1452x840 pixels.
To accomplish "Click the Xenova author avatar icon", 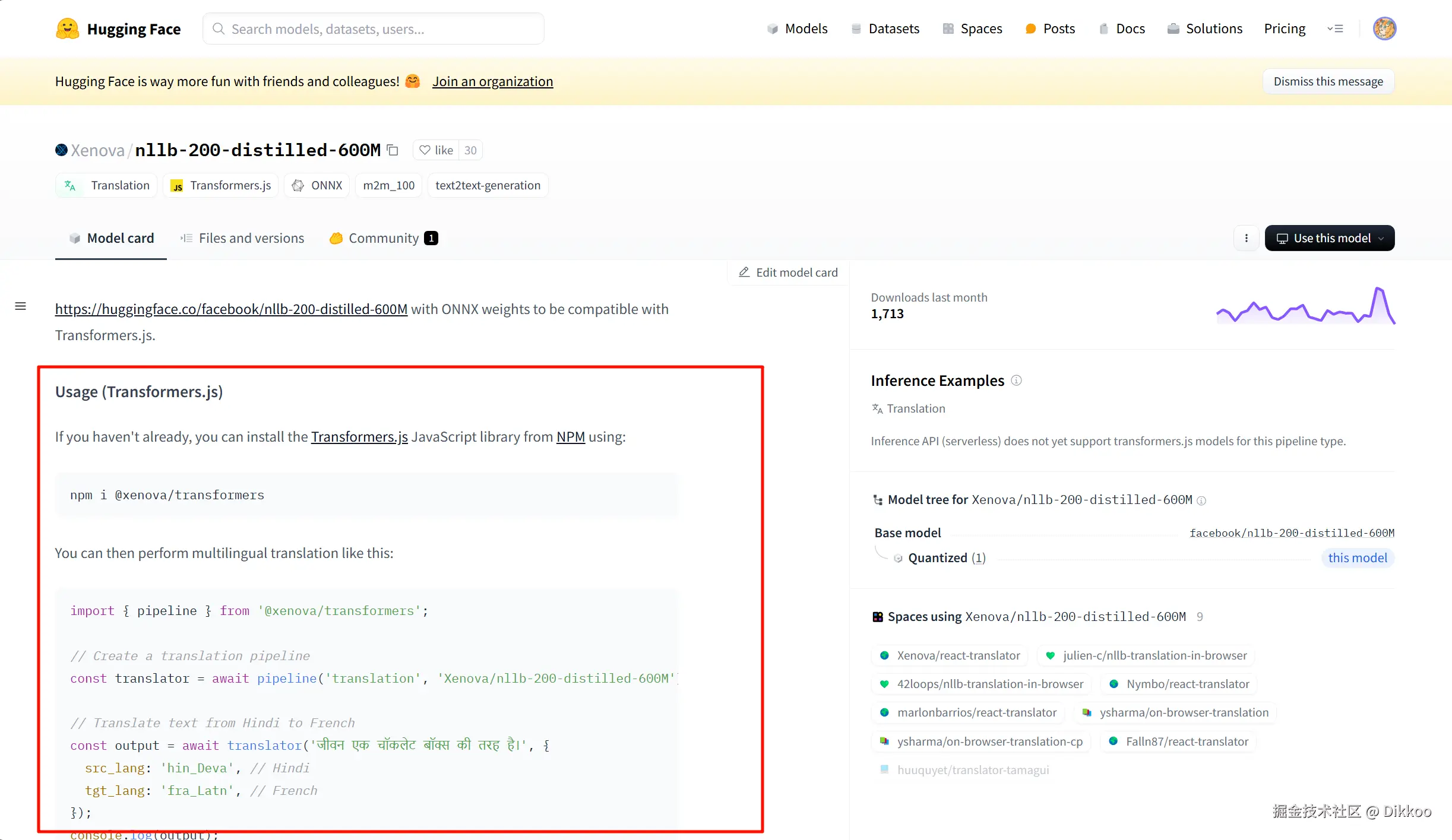I will tap(61, 150).
